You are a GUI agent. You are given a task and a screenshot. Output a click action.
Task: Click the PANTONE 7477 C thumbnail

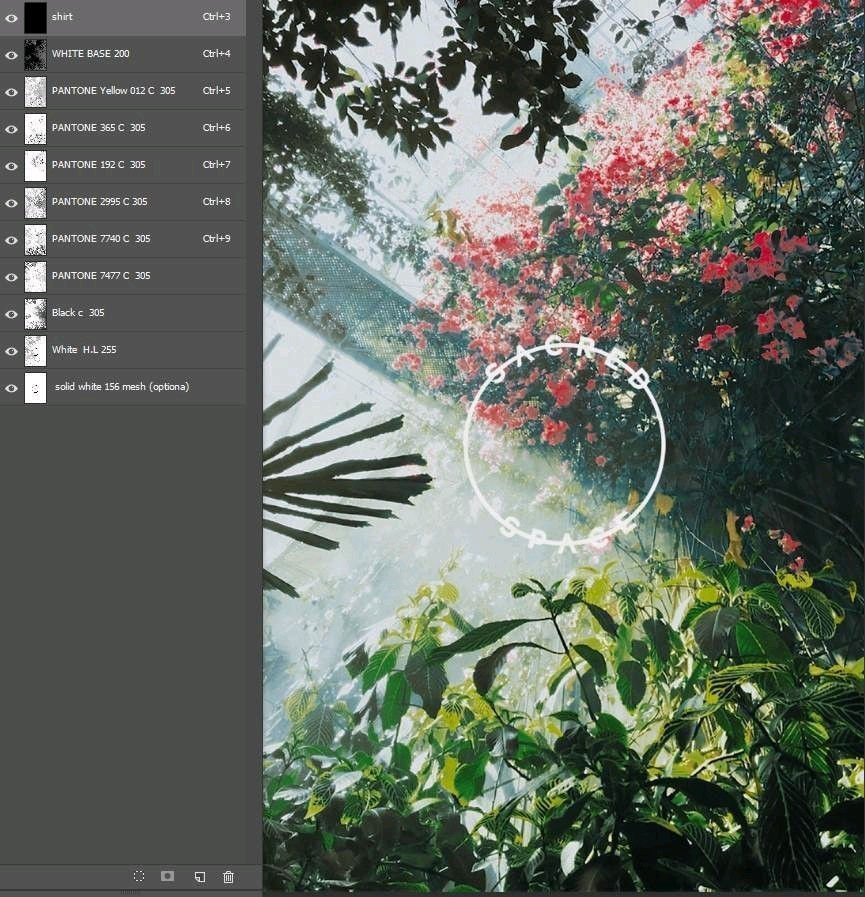pyautogui.click(x=35, y=277)
